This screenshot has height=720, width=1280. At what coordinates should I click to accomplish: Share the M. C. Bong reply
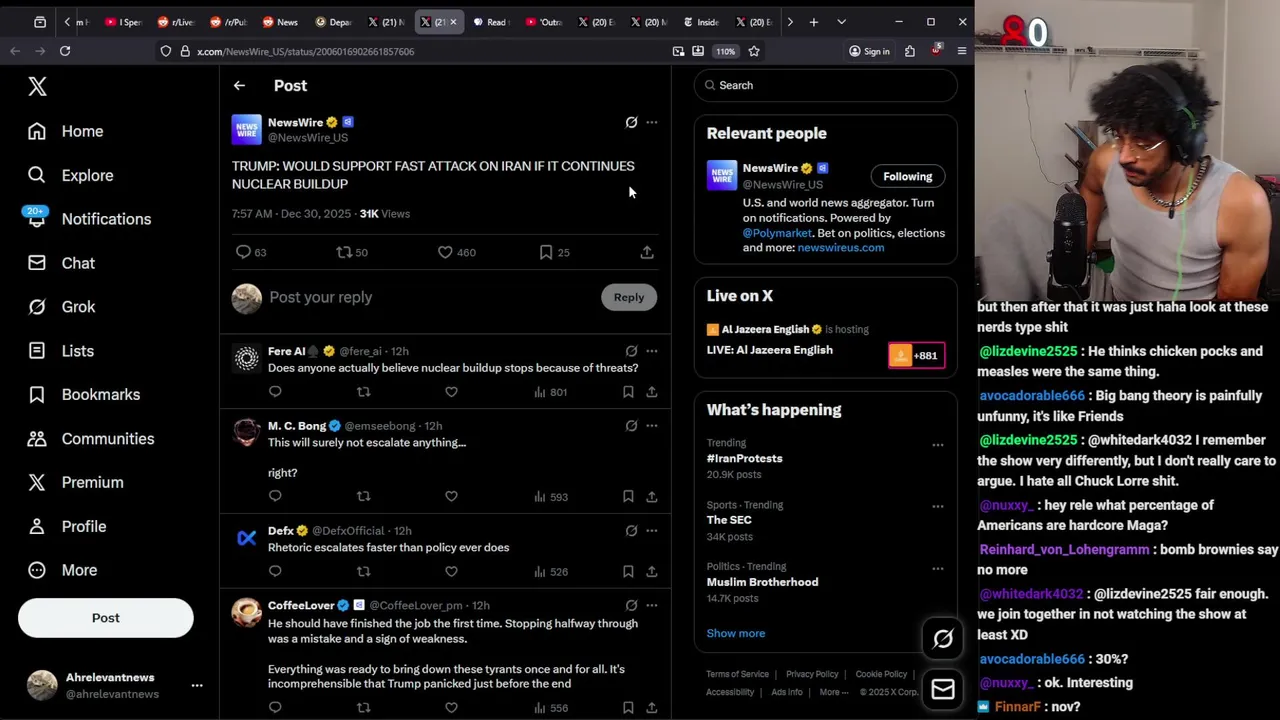pyautogui.click(x=651, y=496)
